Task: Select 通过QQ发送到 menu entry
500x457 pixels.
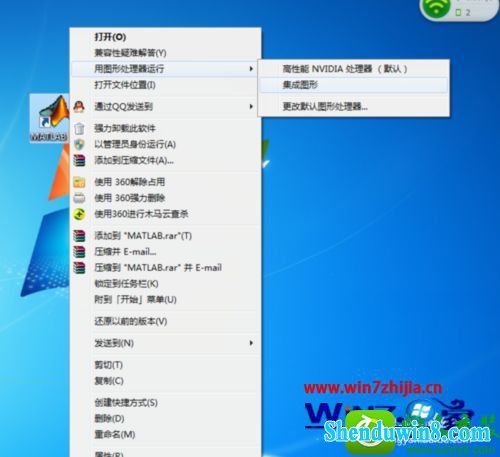Action: 165,107
